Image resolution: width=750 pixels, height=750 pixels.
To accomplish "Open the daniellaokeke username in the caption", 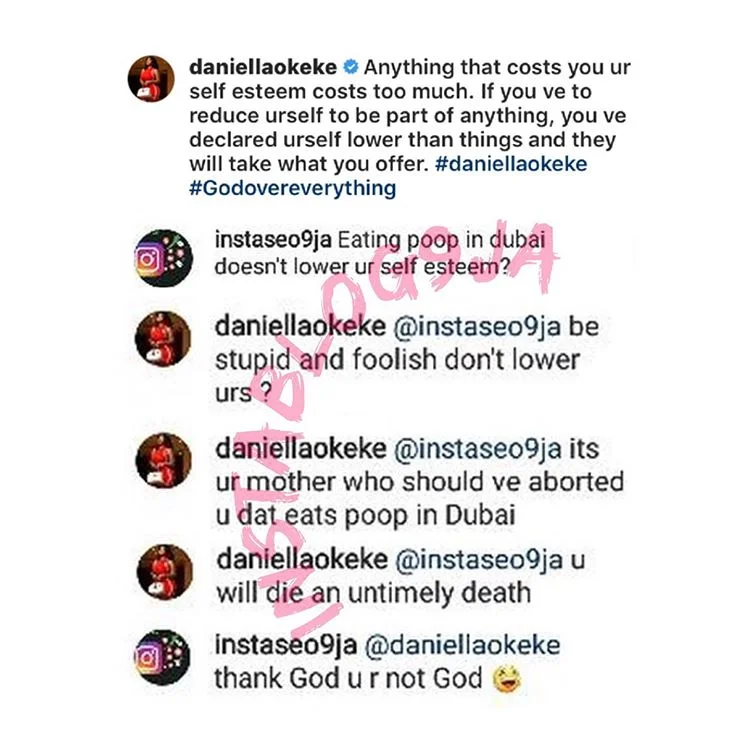I will point(263,67).
